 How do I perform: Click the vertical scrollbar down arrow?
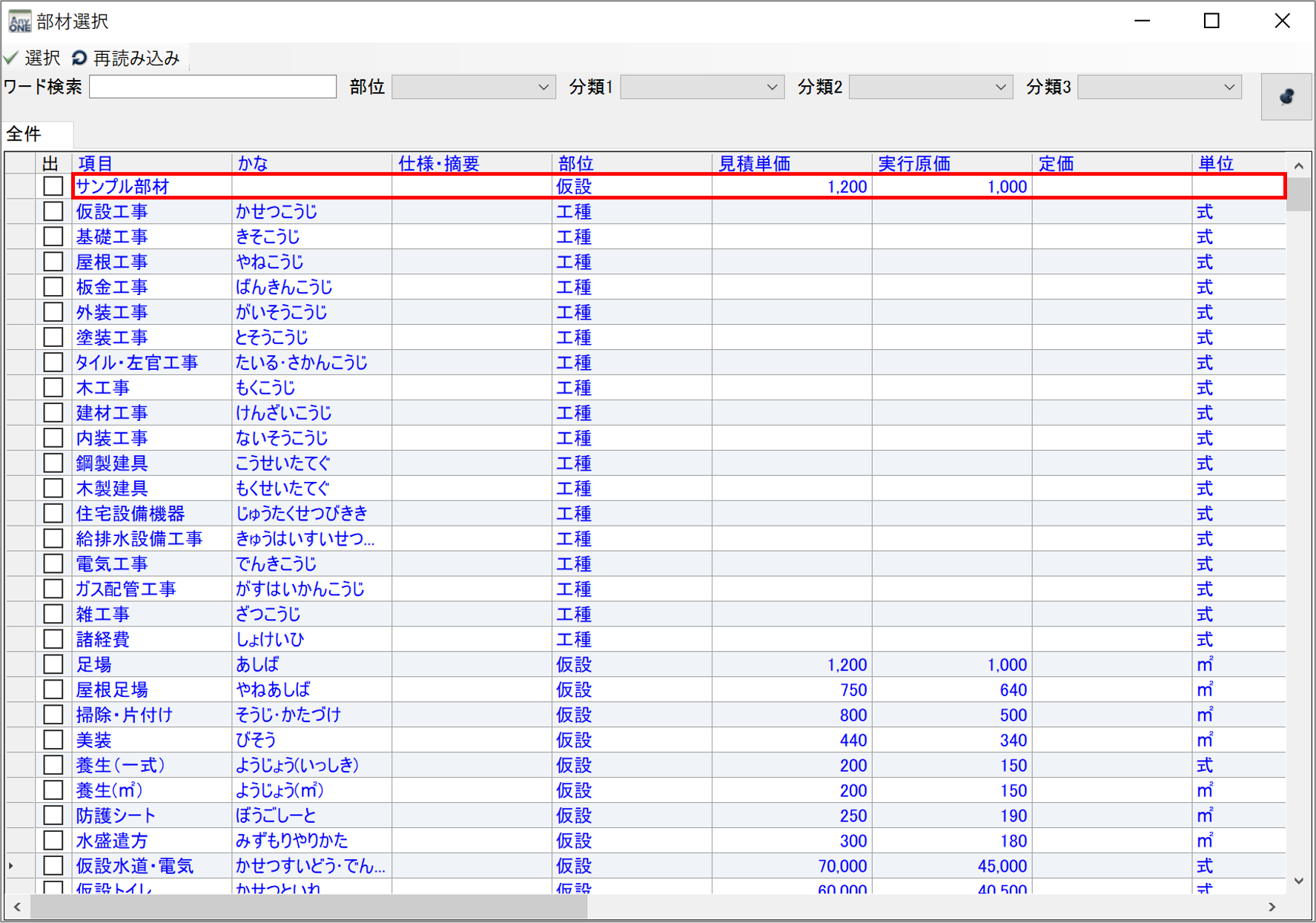click(x=1298, y=881)
